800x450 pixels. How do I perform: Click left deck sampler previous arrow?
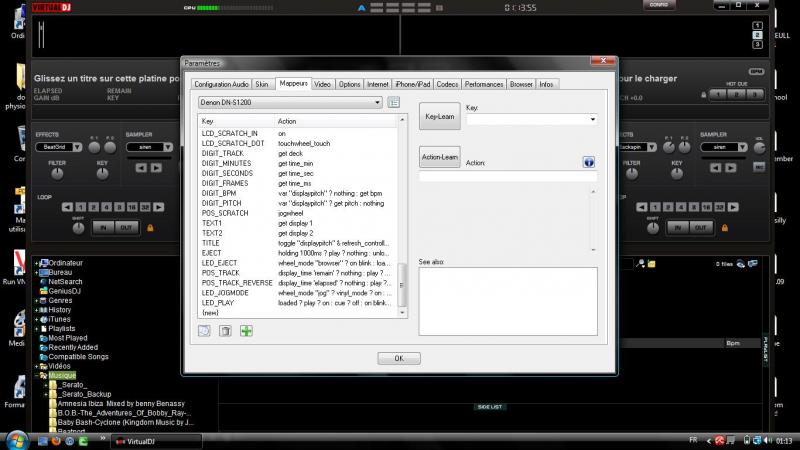(141, 167)
